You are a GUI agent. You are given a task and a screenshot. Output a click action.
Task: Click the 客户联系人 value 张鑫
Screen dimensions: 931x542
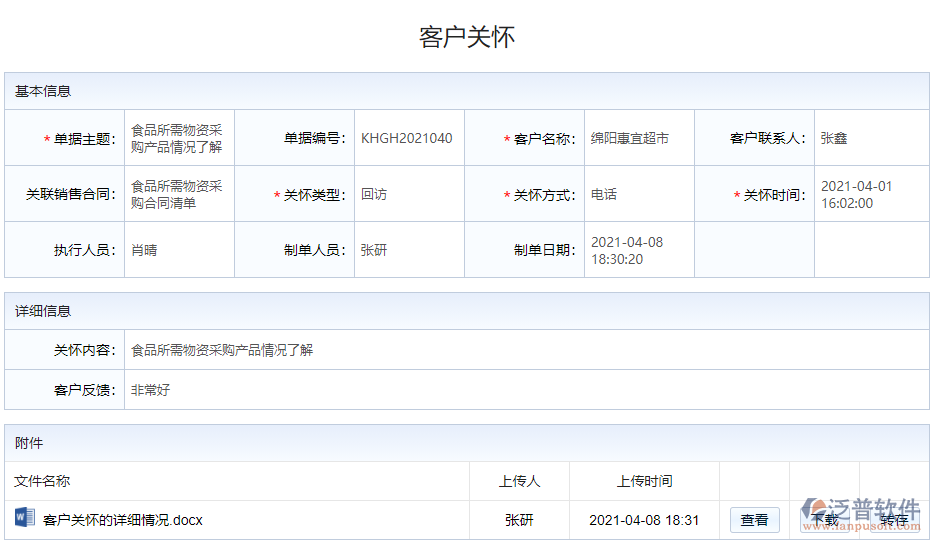click(x=834, y=138)
